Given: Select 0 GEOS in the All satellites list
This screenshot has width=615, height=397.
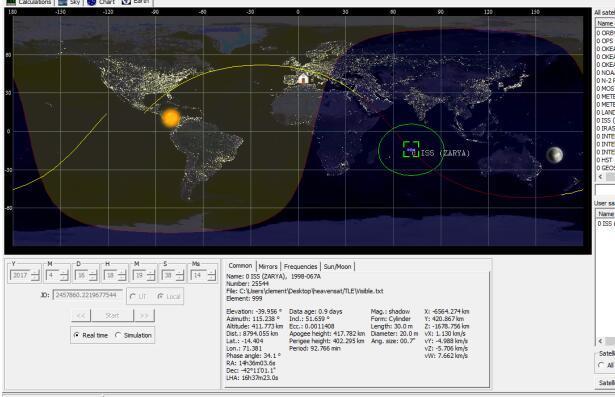Looking at the screenshot, I should (x=605, y=168).
